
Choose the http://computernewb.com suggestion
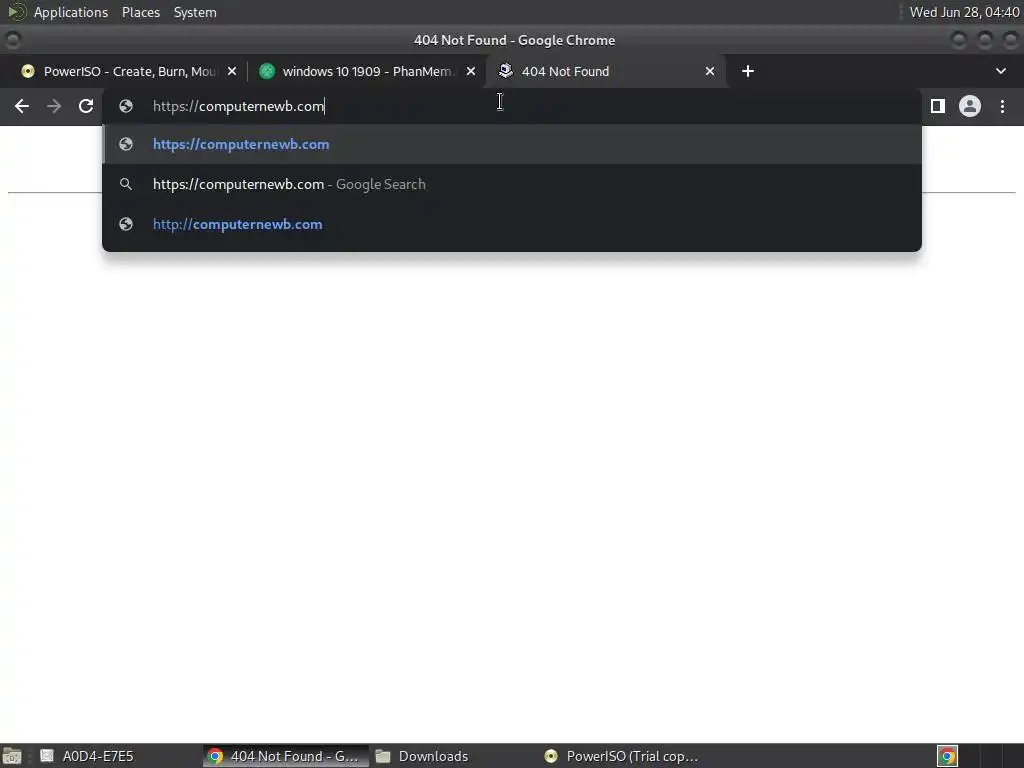(x=512, y=224)
